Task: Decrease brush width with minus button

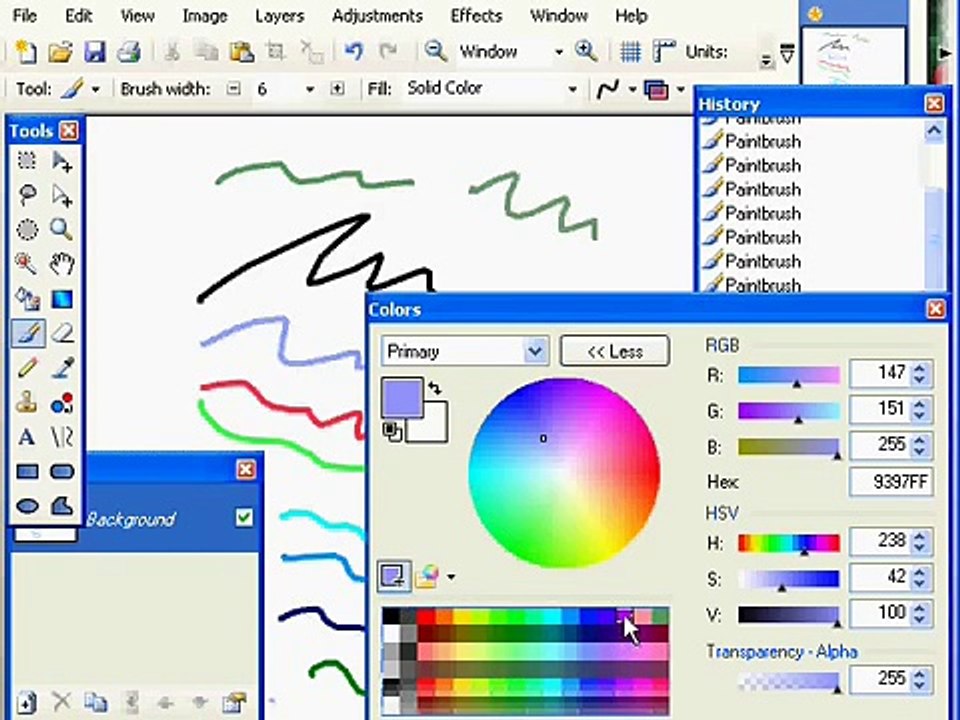Action: (x=233, y=89)
